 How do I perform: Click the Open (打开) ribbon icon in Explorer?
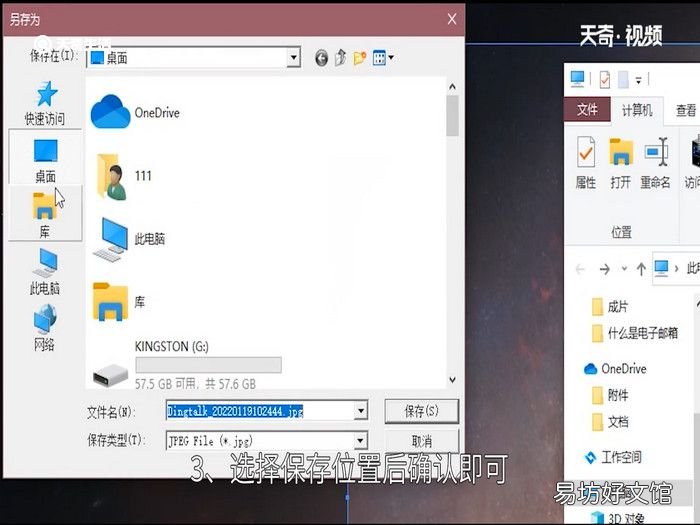tap(621, 163)
